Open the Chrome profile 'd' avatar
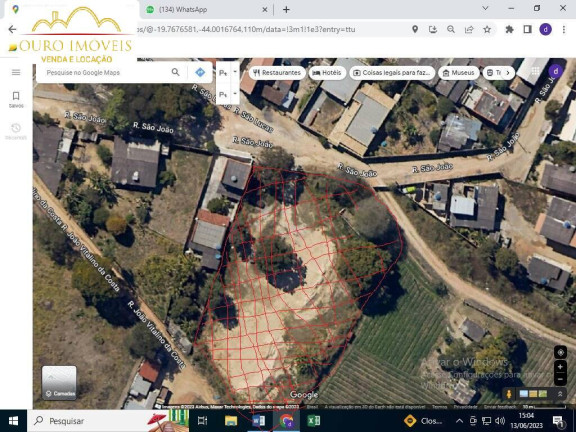The height and width of the screenshot is (432, 576). tap(546, 29)
